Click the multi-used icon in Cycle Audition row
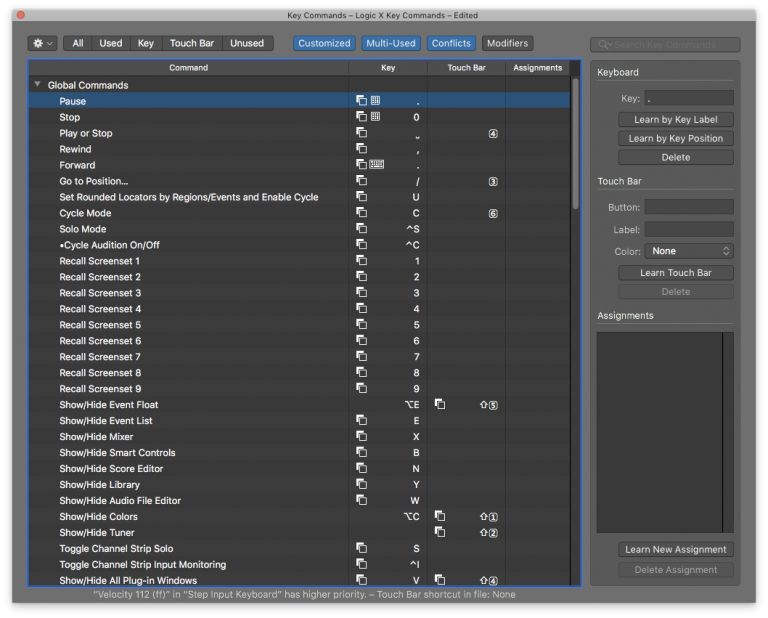 (361, 244)
